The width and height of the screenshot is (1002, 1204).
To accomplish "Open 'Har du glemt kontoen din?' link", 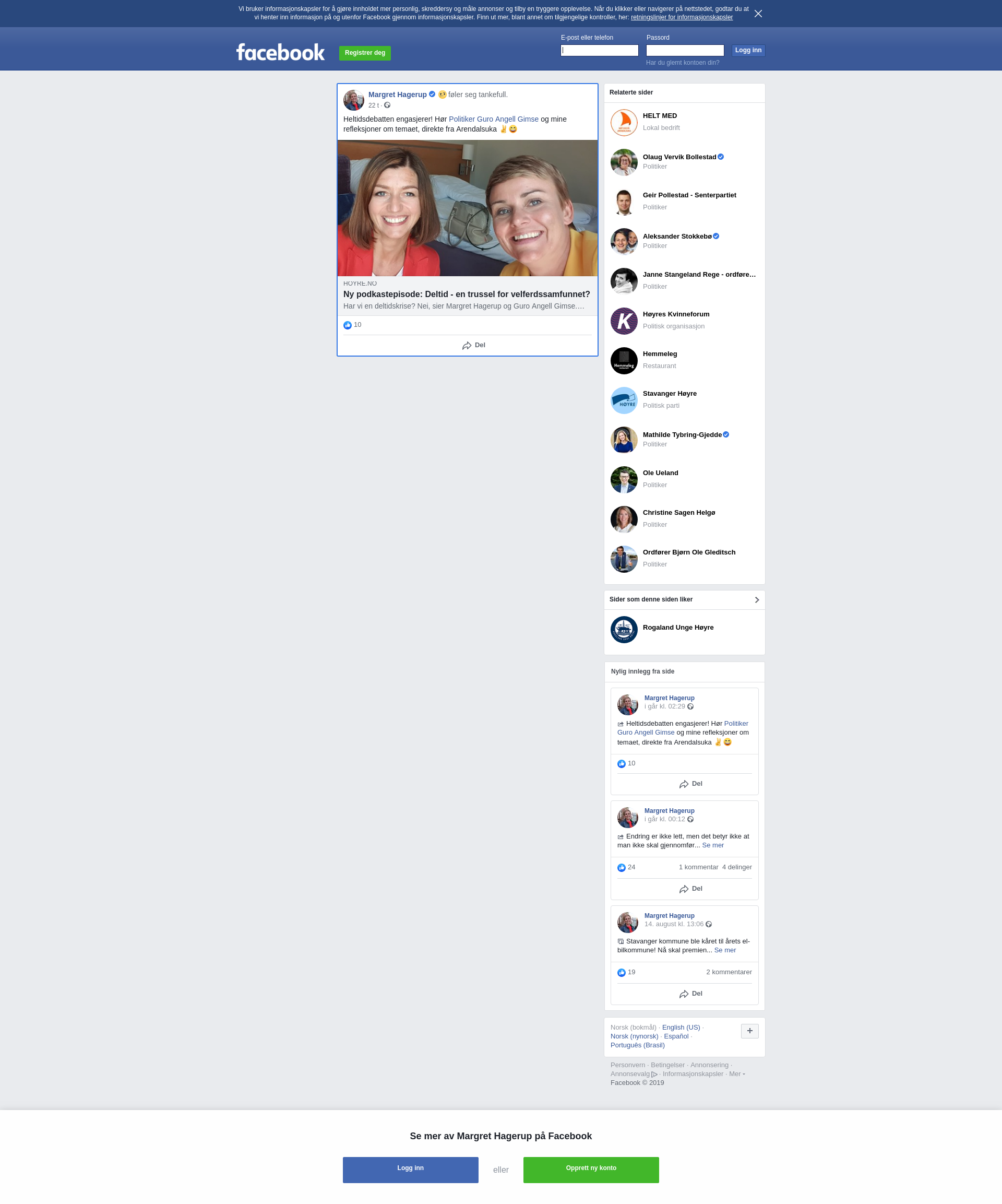I will [x=682, y=63].
